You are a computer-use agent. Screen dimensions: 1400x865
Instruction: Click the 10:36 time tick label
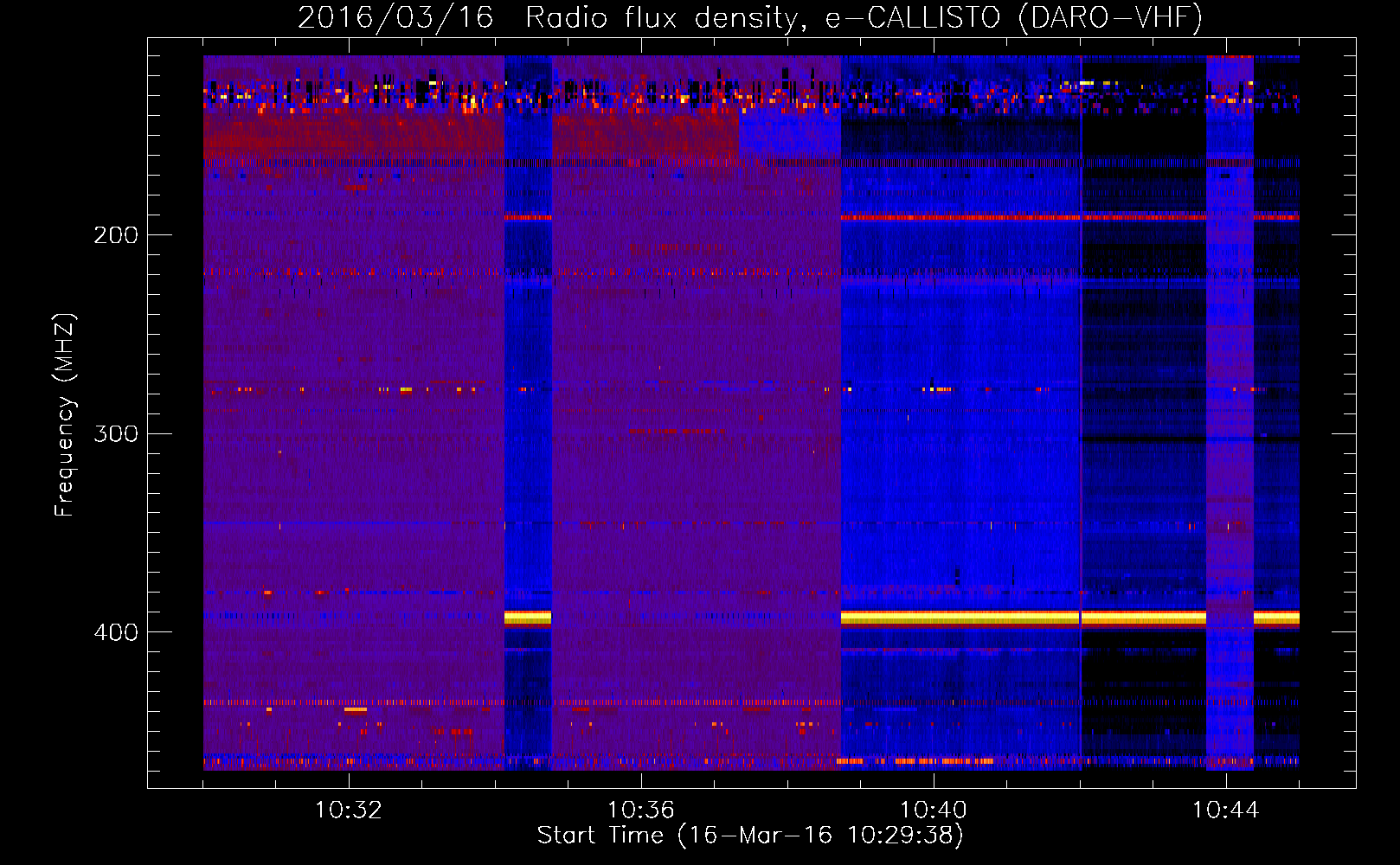click(x=641, y=811)
